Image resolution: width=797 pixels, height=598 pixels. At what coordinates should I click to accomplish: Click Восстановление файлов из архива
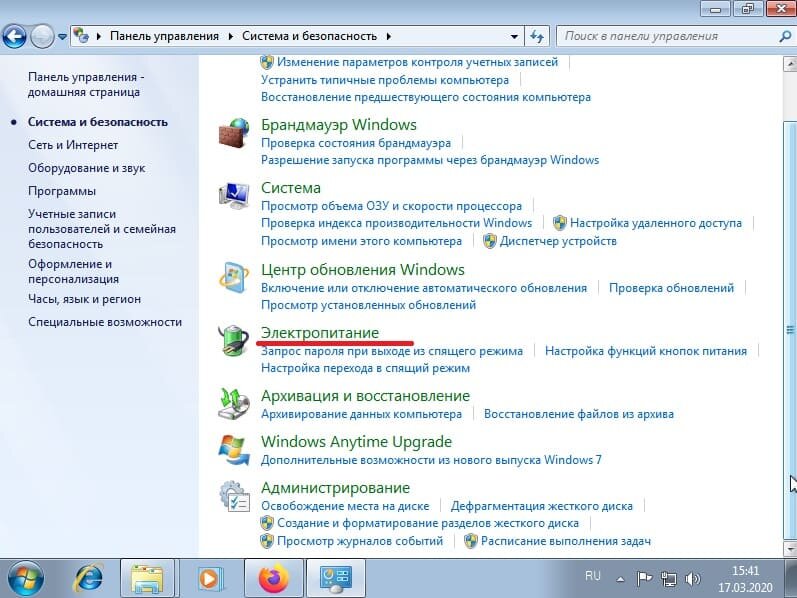tap(578, 414)
